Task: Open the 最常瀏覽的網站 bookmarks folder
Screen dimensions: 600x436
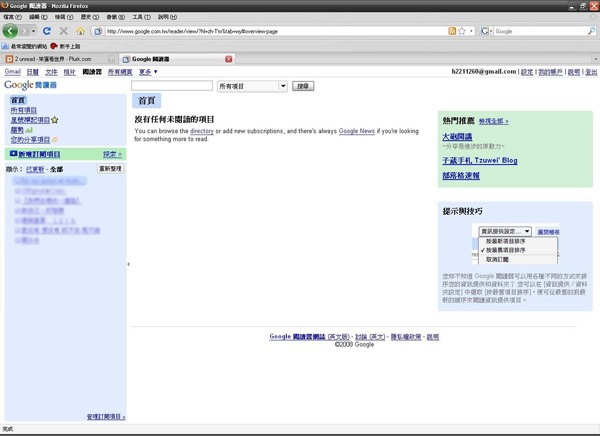Action: [24, 46]
